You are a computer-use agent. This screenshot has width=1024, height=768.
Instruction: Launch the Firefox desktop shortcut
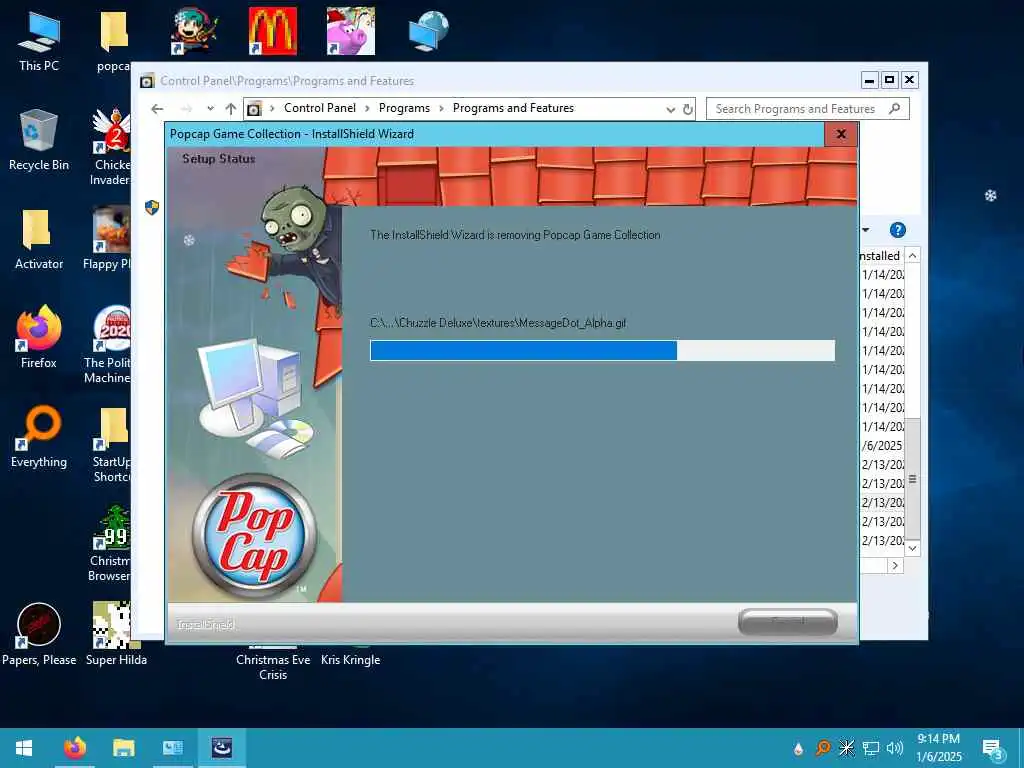pyautogui.click(x=39, y=337)
